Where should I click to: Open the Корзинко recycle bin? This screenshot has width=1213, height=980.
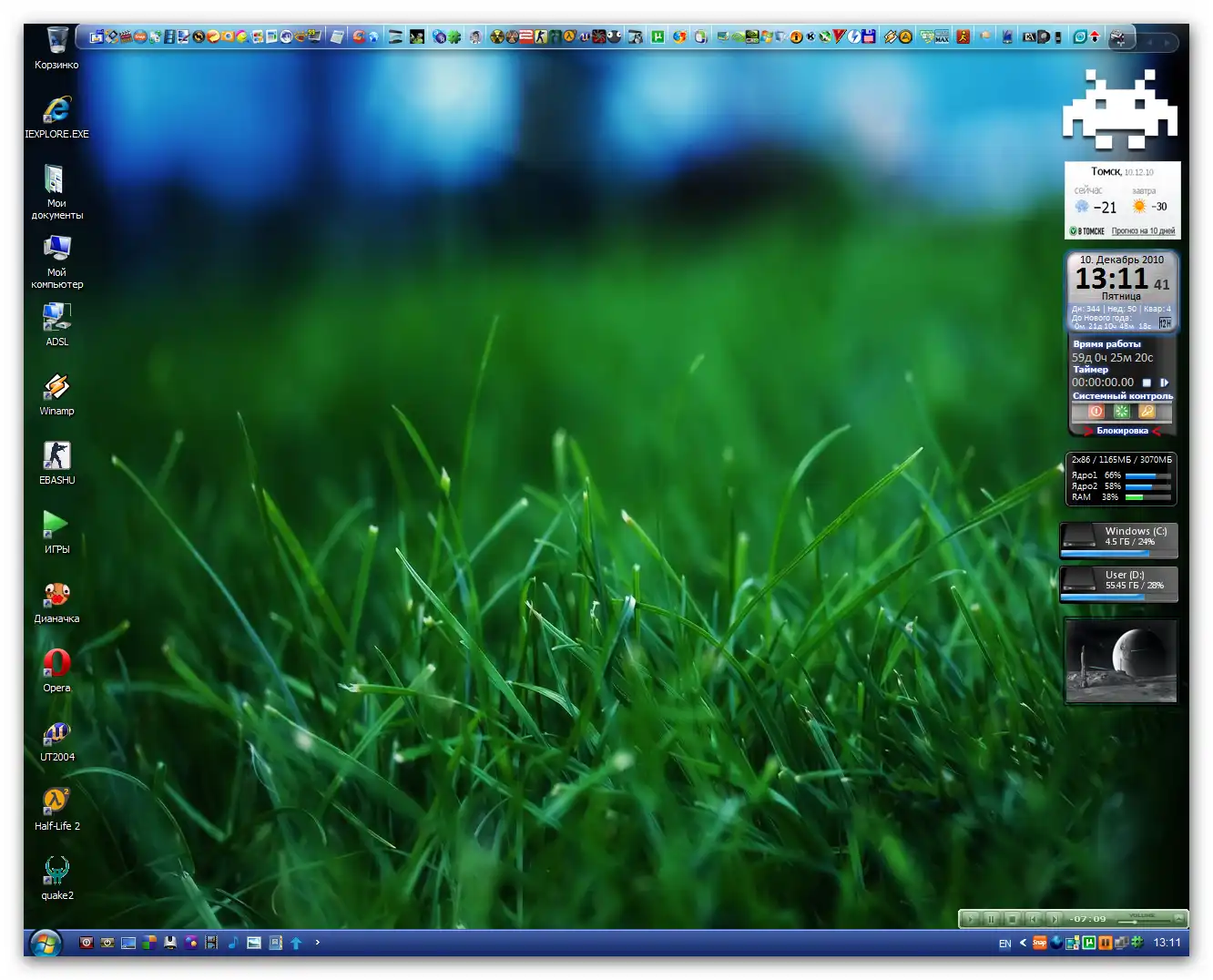click(56, 42)
